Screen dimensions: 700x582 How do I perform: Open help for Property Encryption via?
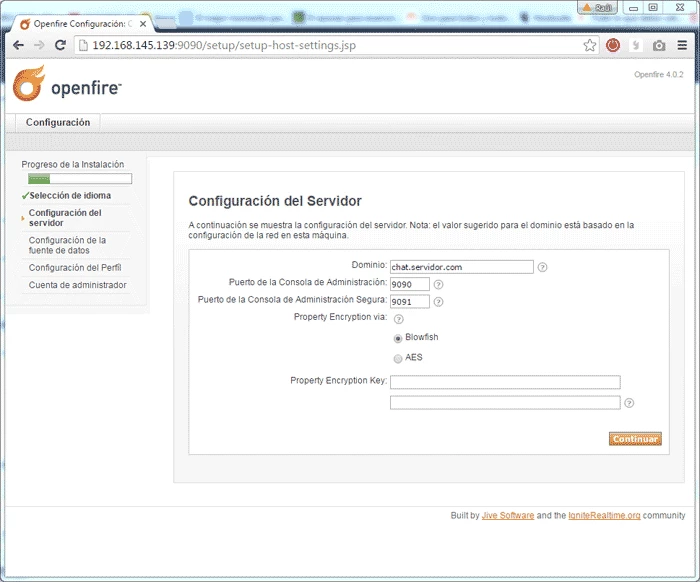click(x=398, y=319)
